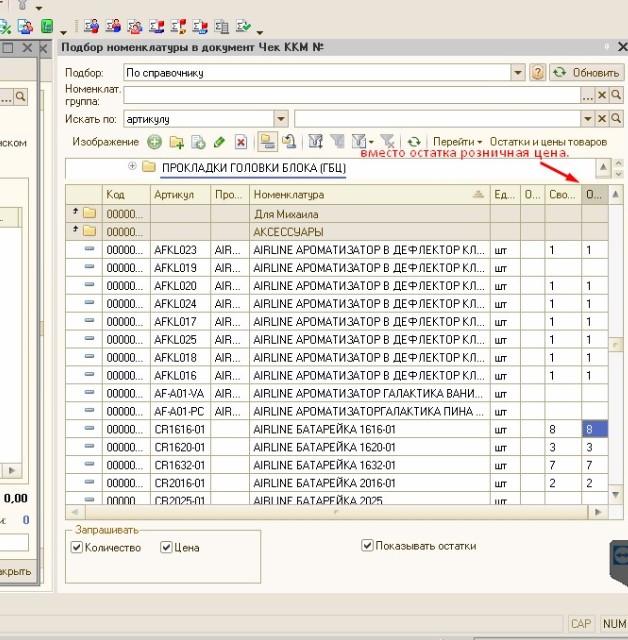Toggle the hierarchical view icon in toolbar
This screenshot has height=640, width=628.
[266, 143]
